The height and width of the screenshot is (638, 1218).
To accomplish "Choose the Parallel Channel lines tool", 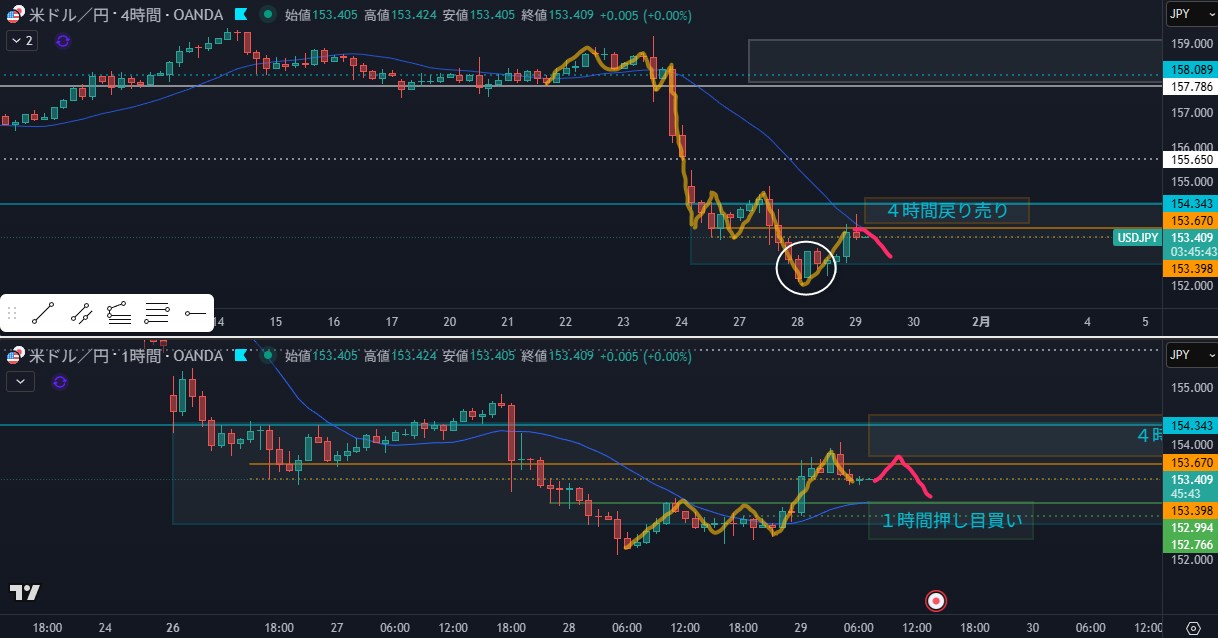I will tap(156, 314).
